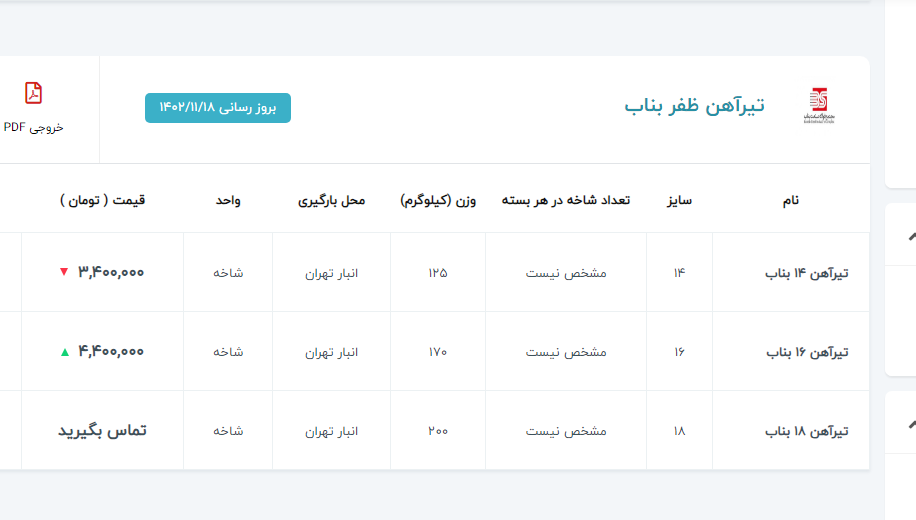Collapse the lower sidebar panel chevron
Viewport: 916px width, 520px height.
tap(911, 424)
